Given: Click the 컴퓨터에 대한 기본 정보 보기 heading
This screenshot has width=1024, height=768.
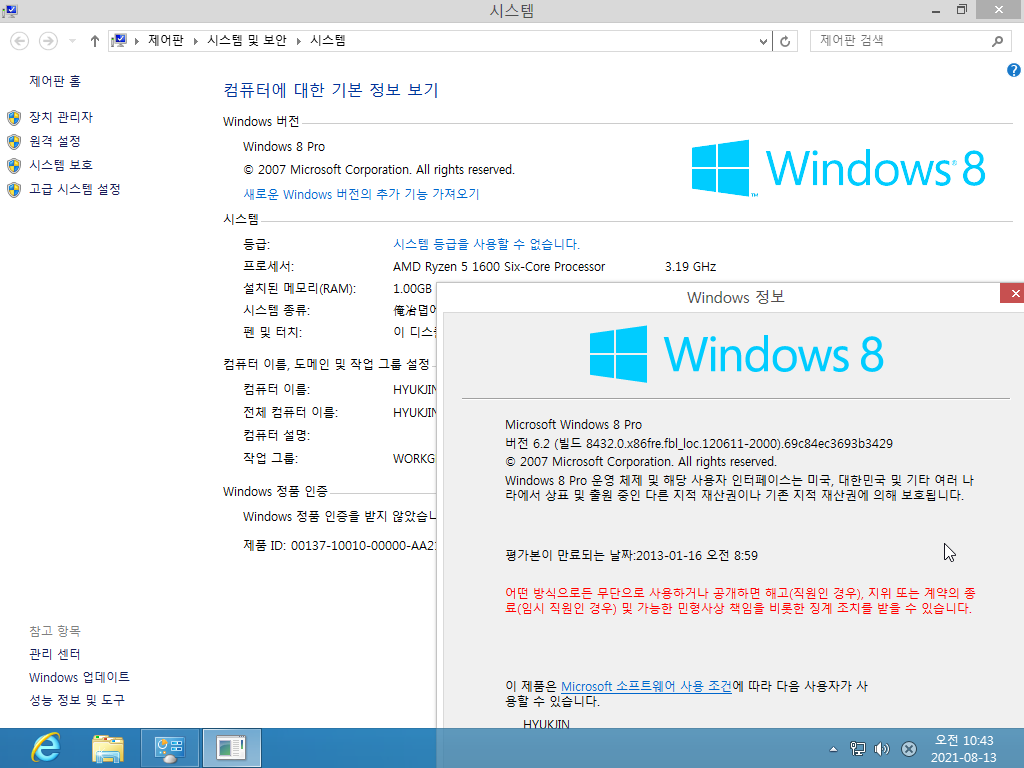Looking at the screenshot, I should click(x=330, y=89).
